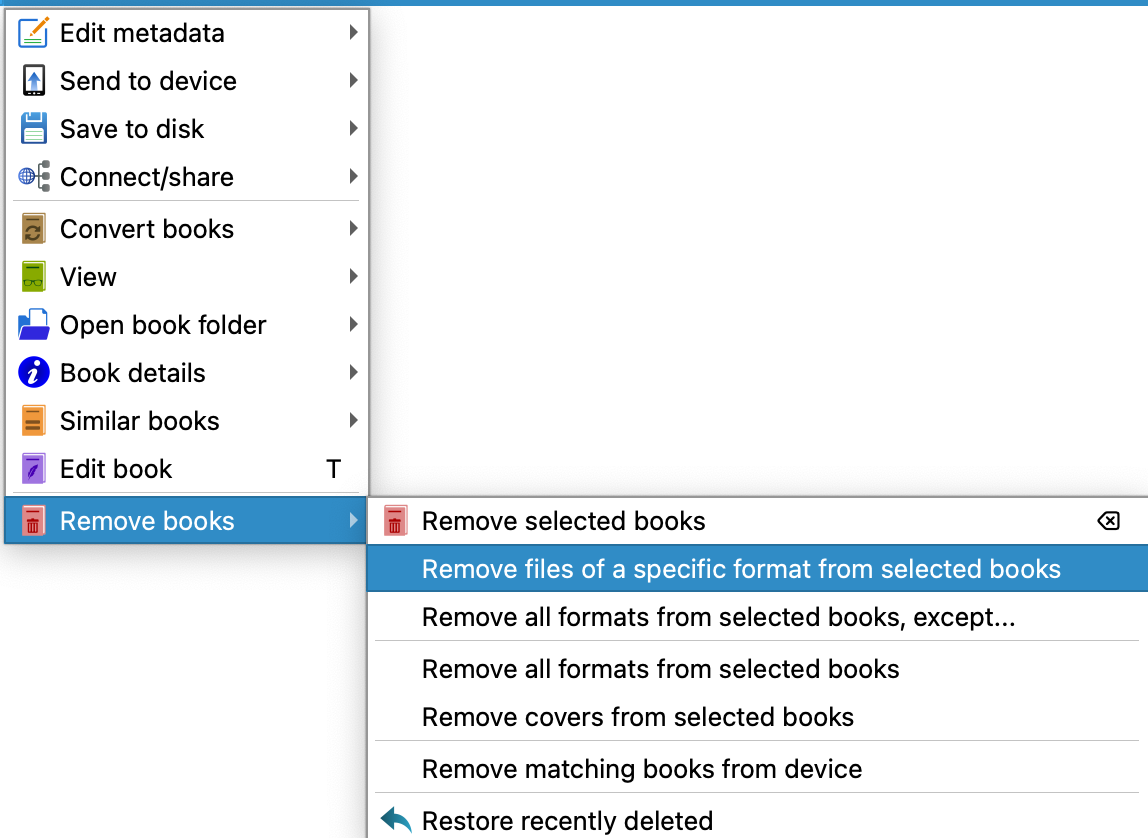1148x838 pixels.
Task: Select Remove all formats from selected books
Action: coord(660,669)
